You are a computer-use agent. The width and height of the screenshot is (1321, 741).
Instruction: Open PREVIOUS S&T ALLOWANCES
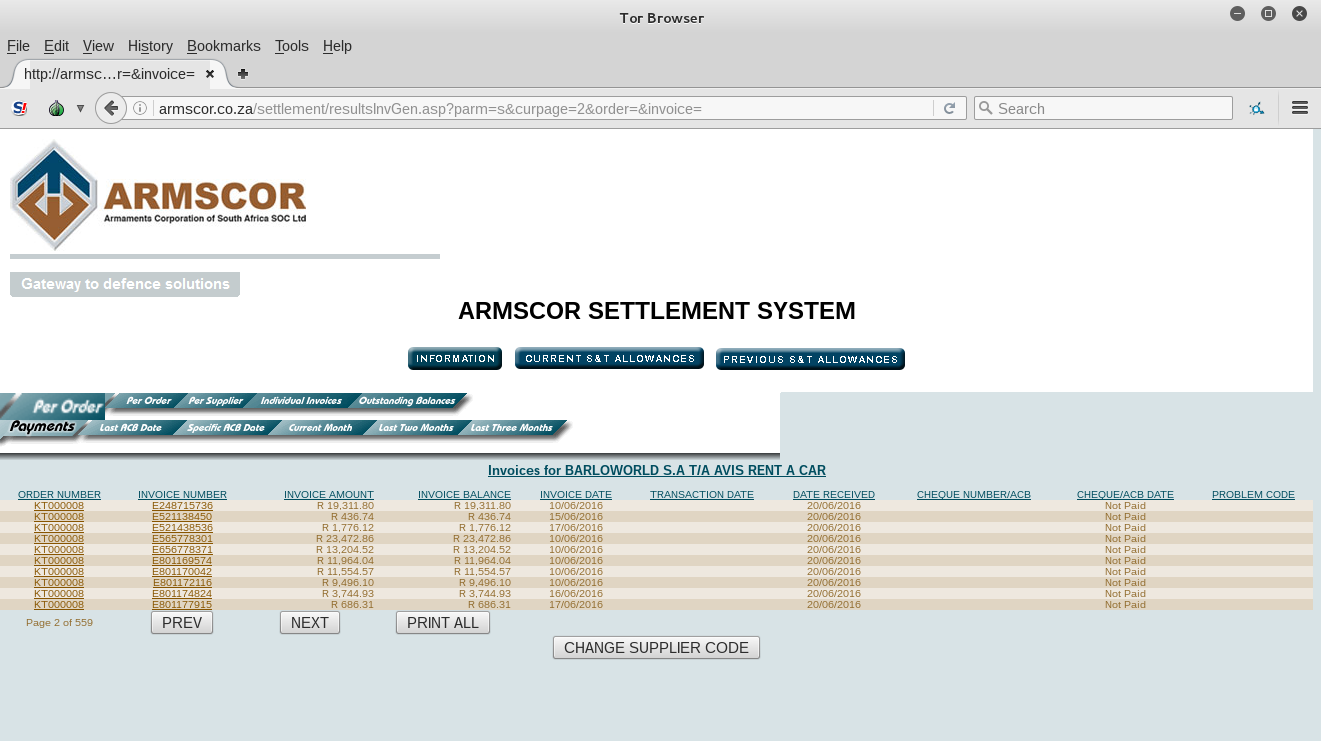click(x=810, y=359)
